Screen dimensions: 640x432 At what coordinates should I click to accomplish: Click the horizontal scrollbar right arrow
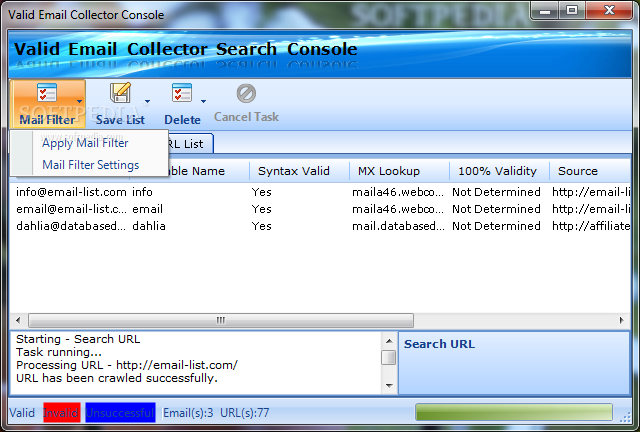pos(621,320)
